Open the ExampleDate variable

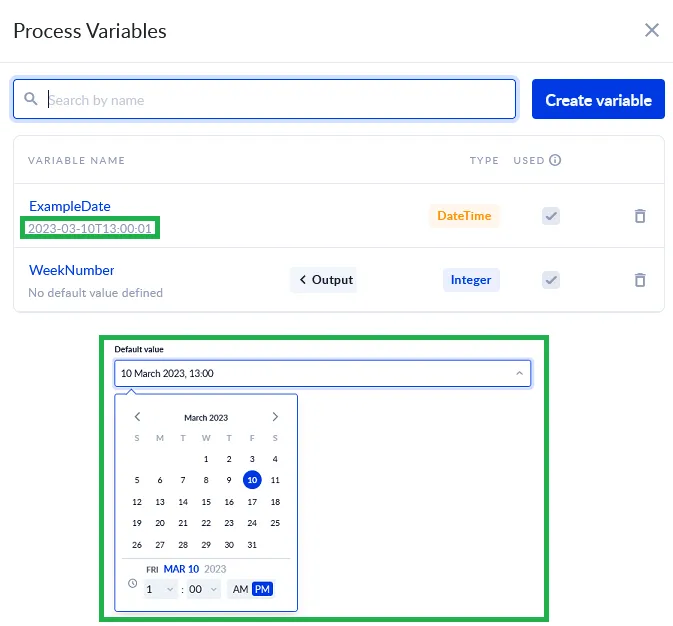(x=70, y=206)
